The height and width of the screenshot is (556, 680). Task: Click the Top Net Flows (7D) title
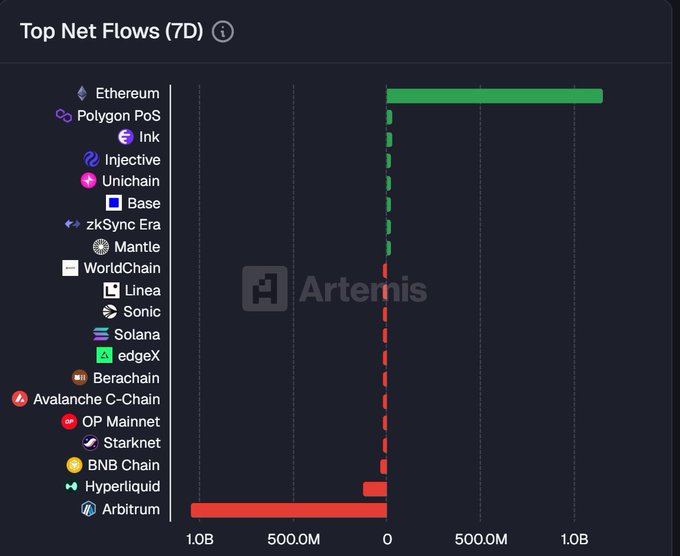click(x=111, y=31)
